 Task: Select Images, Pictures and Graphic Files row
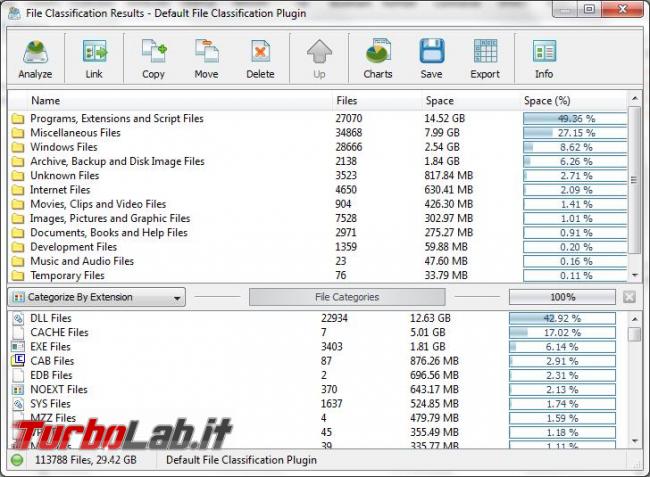click(x=318, y=218)
